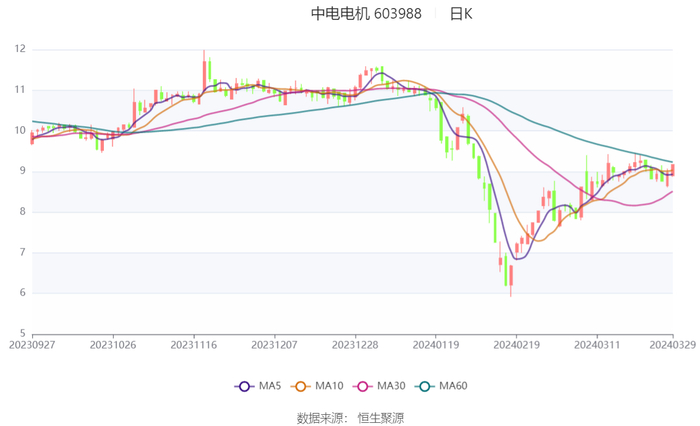Click the 20231116 date axis label

coord(194,344)
